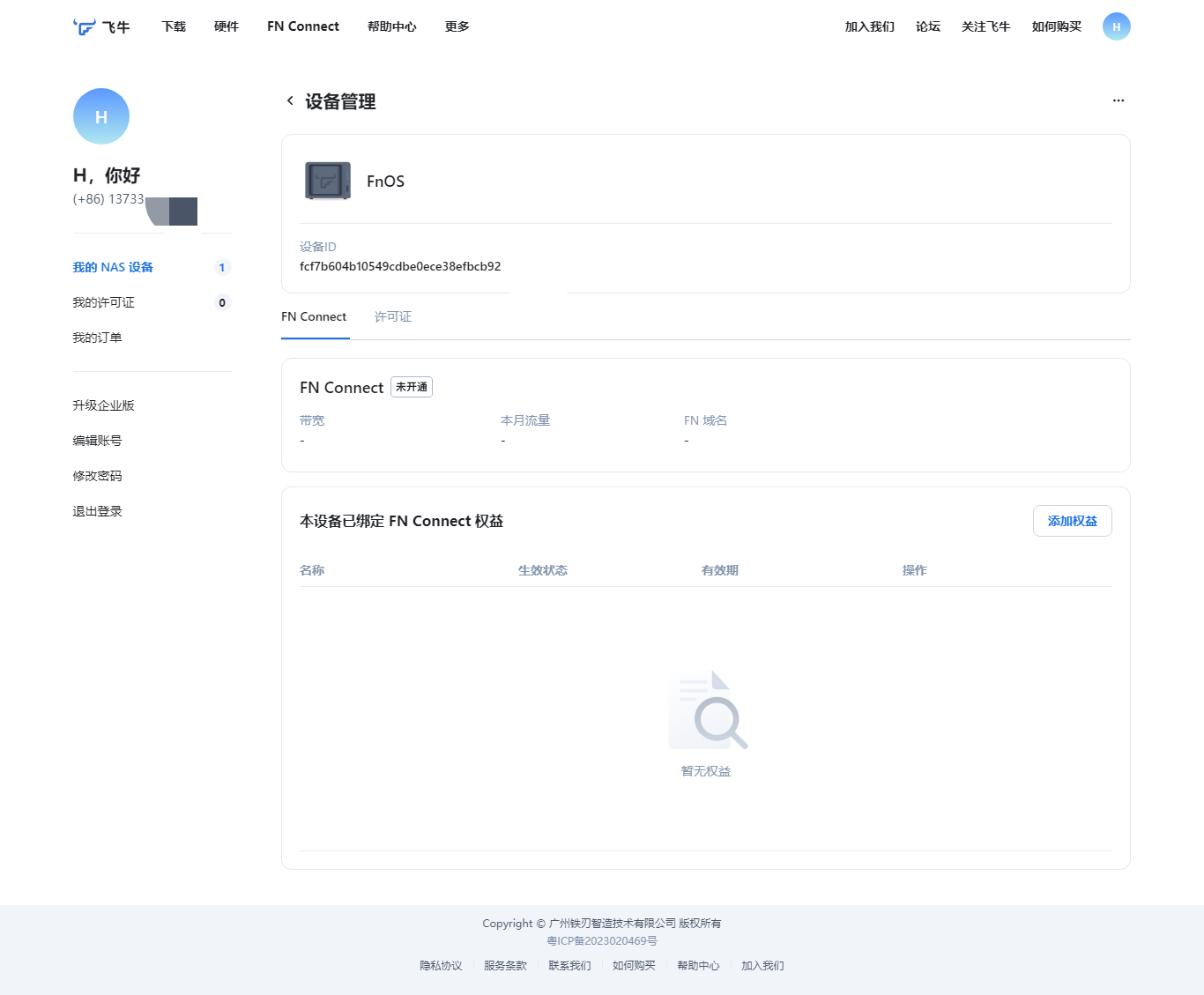Screen dimensions: 1204x995
Task: Click 修改密码 in the sidebar
Action: point(97,476)
